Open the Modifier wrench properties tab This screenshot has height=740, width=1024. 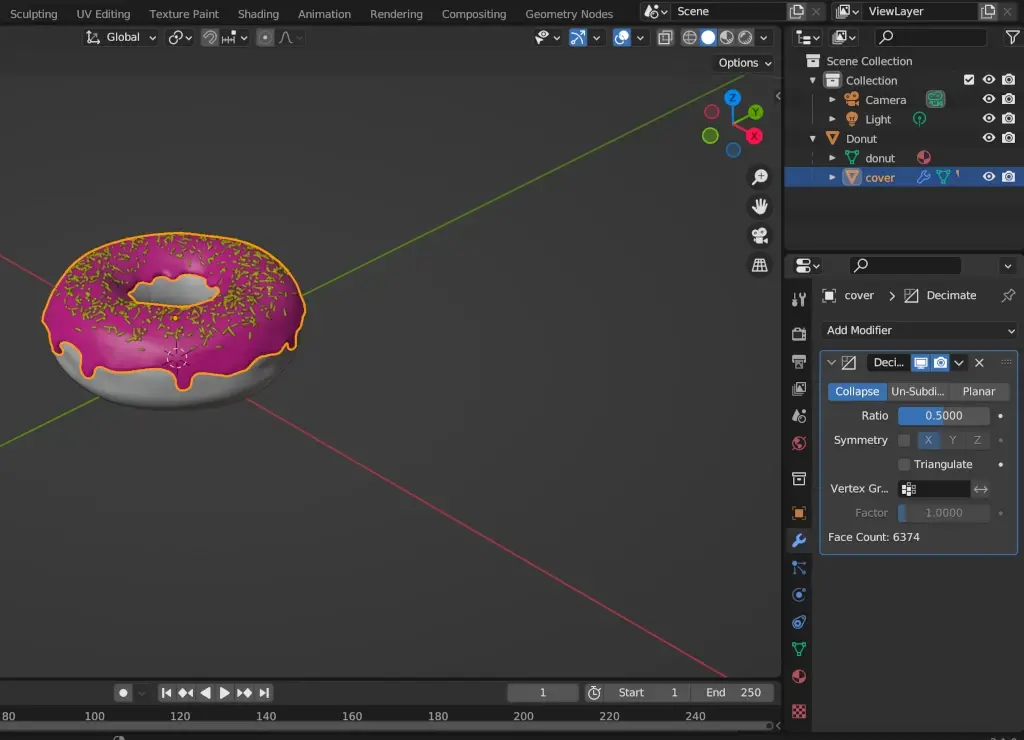pyautogui.click(x=799, y=540)
